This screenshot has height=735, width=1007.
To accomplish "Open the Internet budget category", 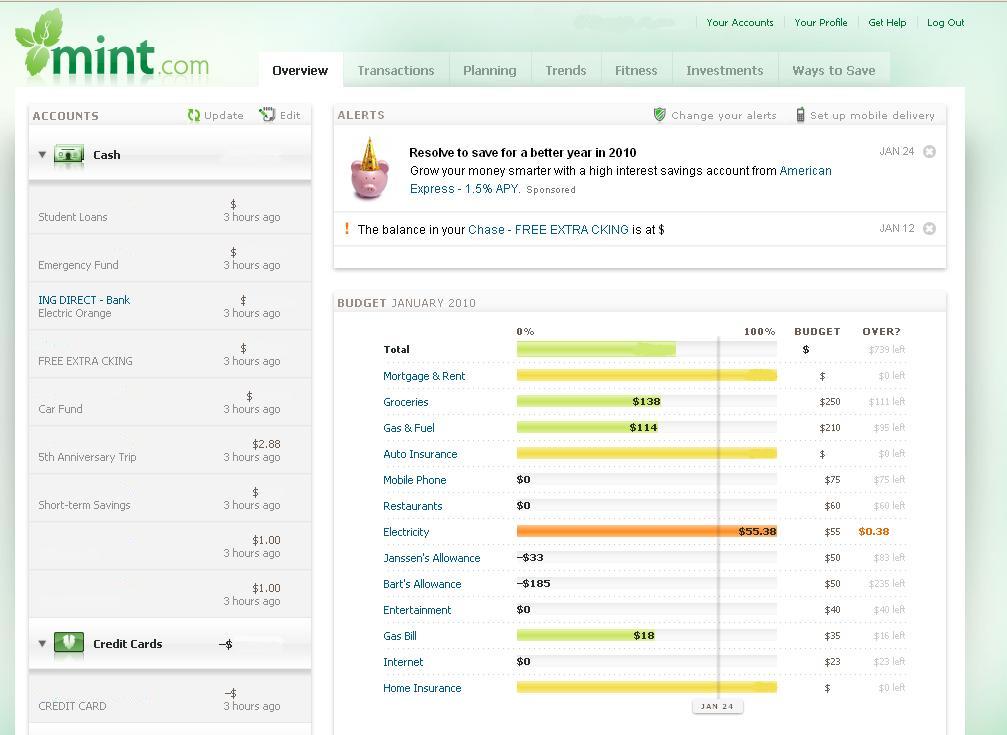I will (x=403, y=662).
